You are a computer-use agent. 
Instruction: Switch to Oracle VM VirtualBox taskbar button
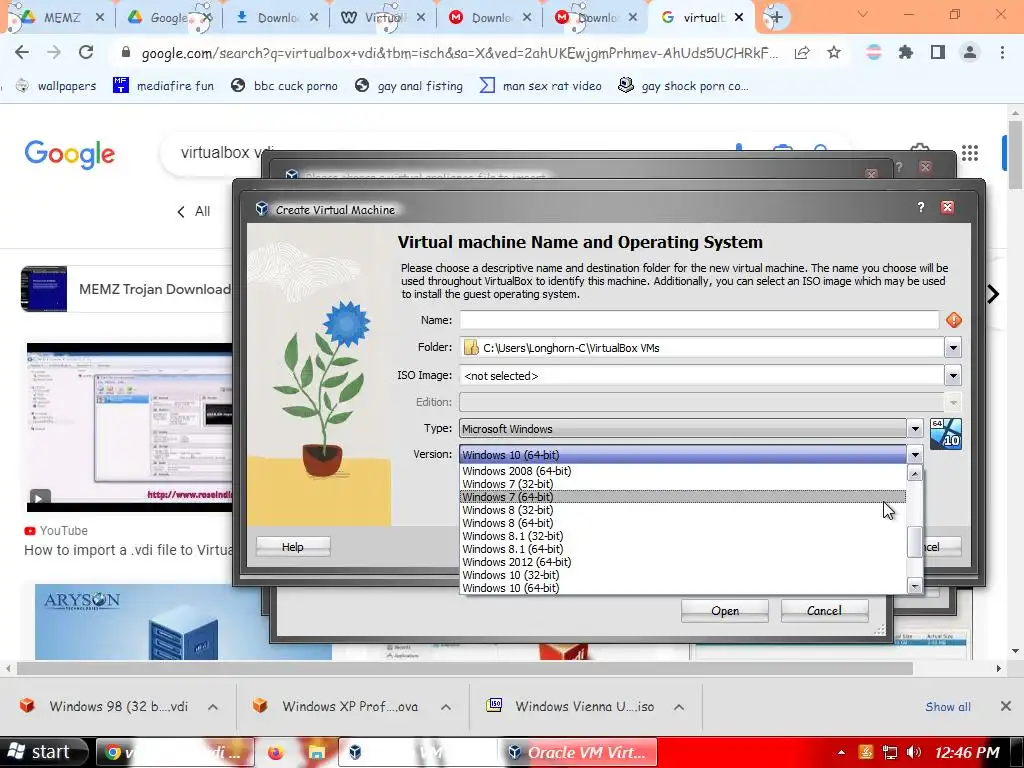click(x=579, y=752)
